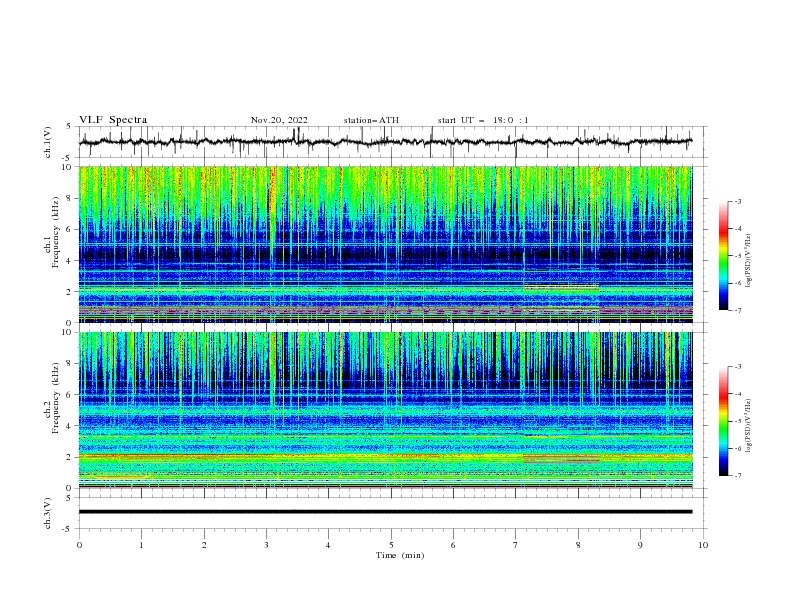
Task: Click the ch.1 colorbar "log(PSD)(V²/Hz)" label
Action: click(749, 261)
